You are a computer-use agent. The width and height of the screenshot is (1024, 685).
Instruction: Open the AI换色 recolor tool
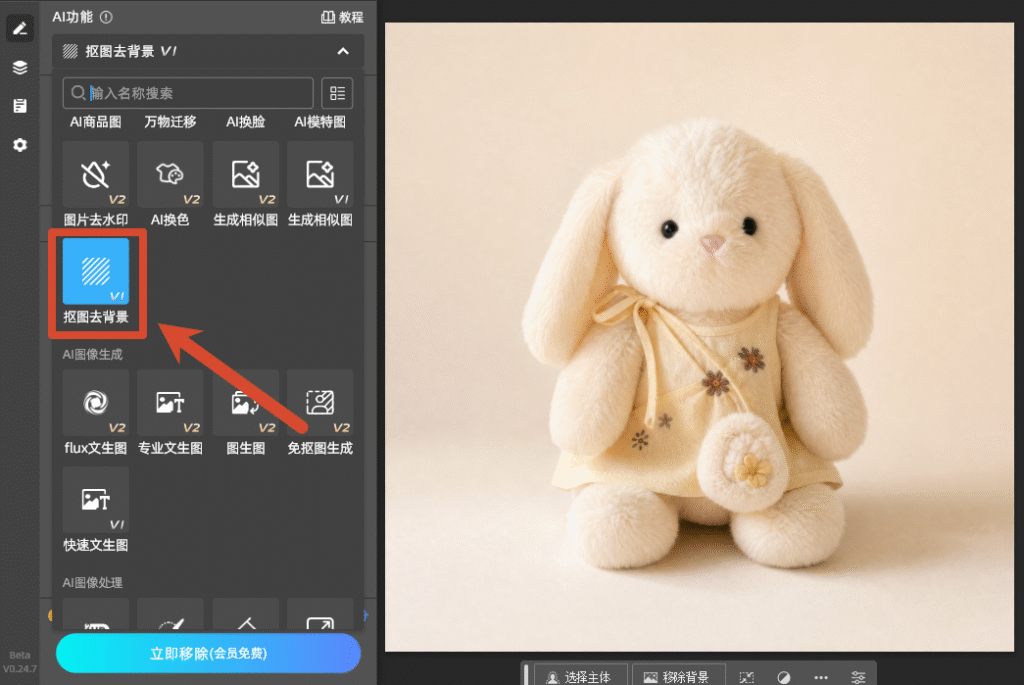pos(170,184)
